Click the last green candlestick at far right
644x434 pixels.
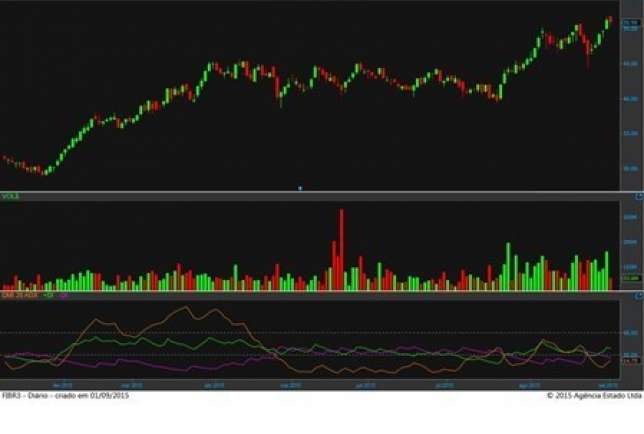point(609,21)
